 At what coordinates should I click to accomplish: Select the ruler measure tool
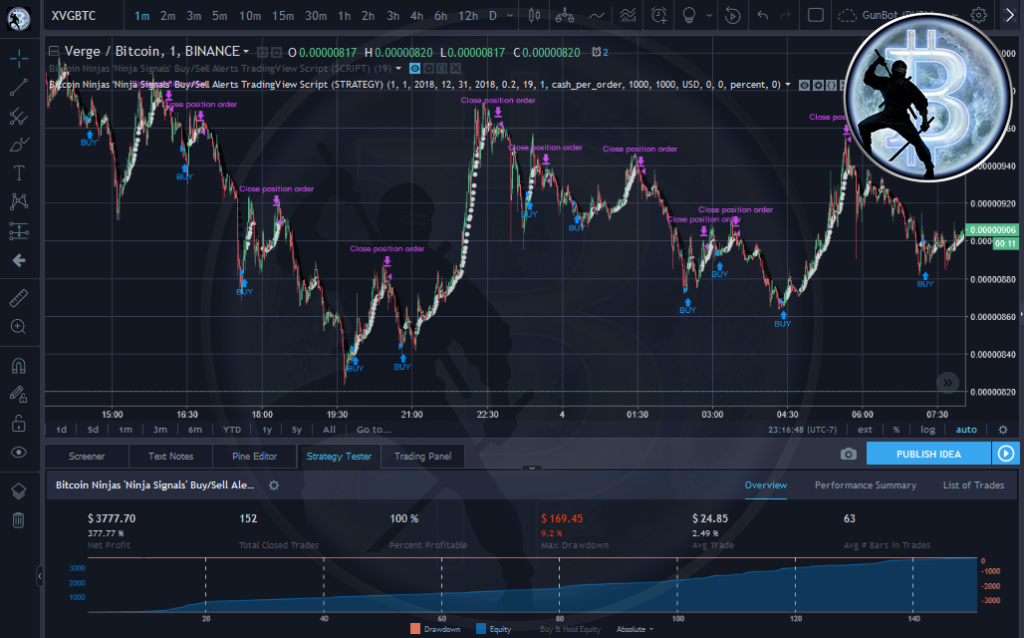[19, 298]
